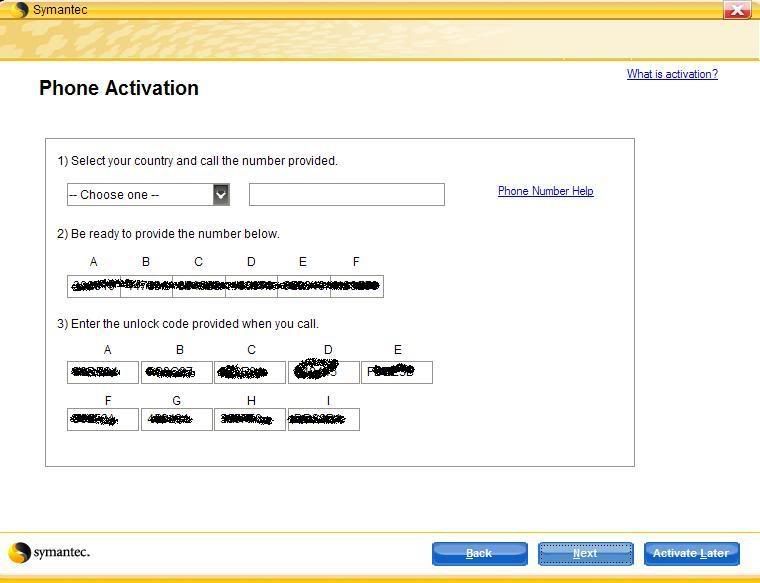Click the Activate Later button

(x=691, y=553)
